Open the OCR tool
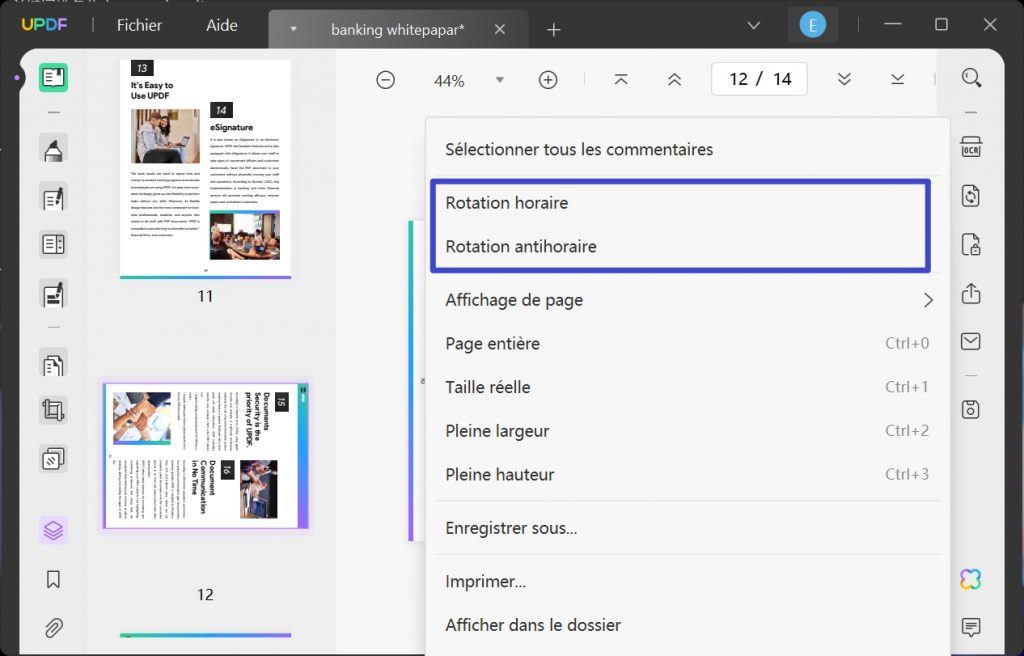Screen dimensions: 1024x656 [971, 146]
